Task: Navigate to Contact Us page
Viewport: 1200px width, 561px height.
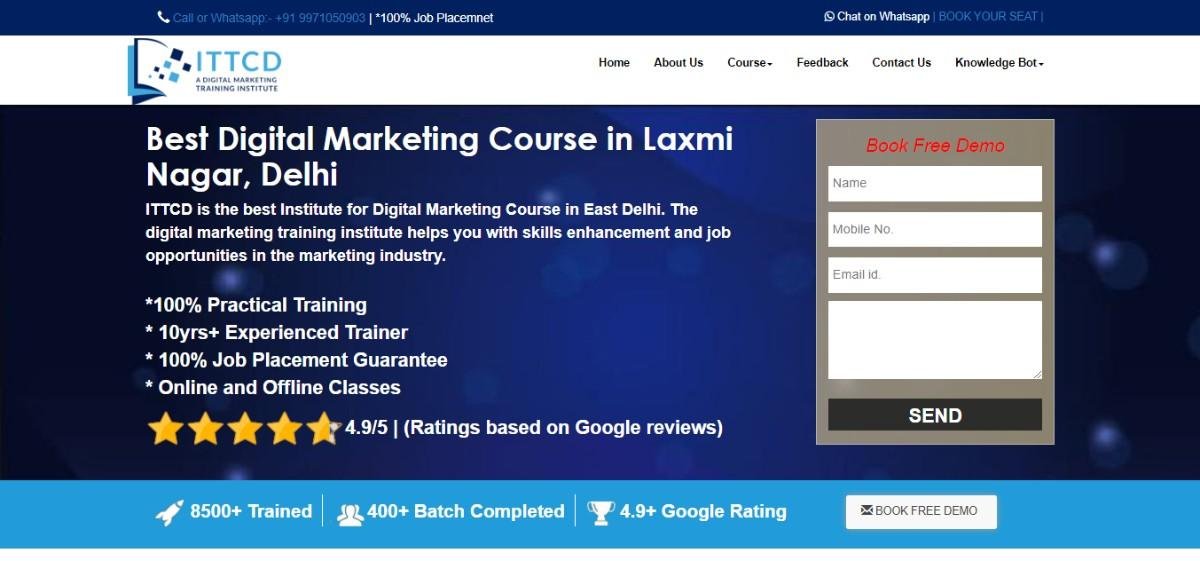Action: point(901,63)
